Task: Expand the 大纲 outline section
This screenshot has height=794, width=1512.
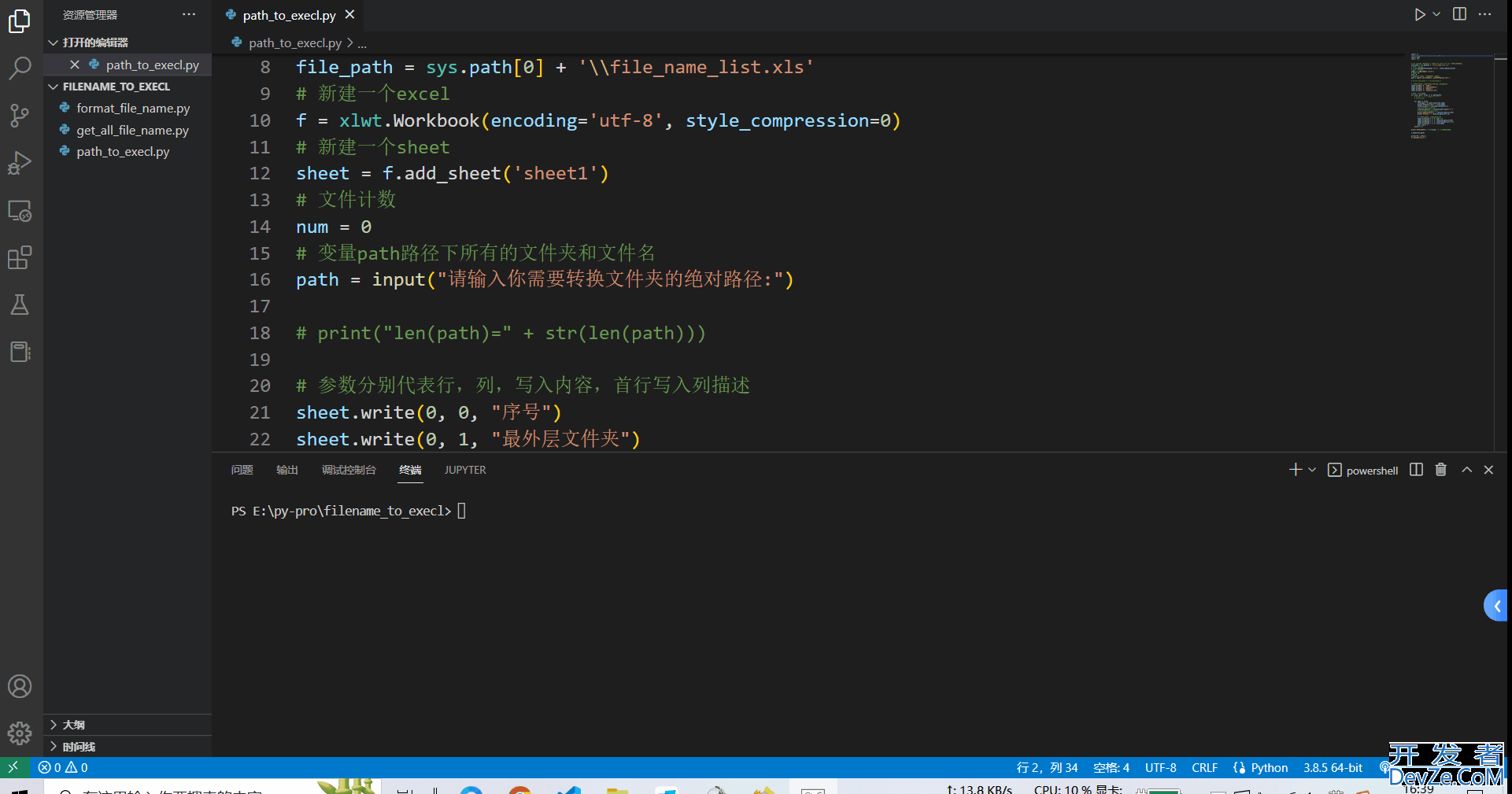Action: tap(54, 725)
